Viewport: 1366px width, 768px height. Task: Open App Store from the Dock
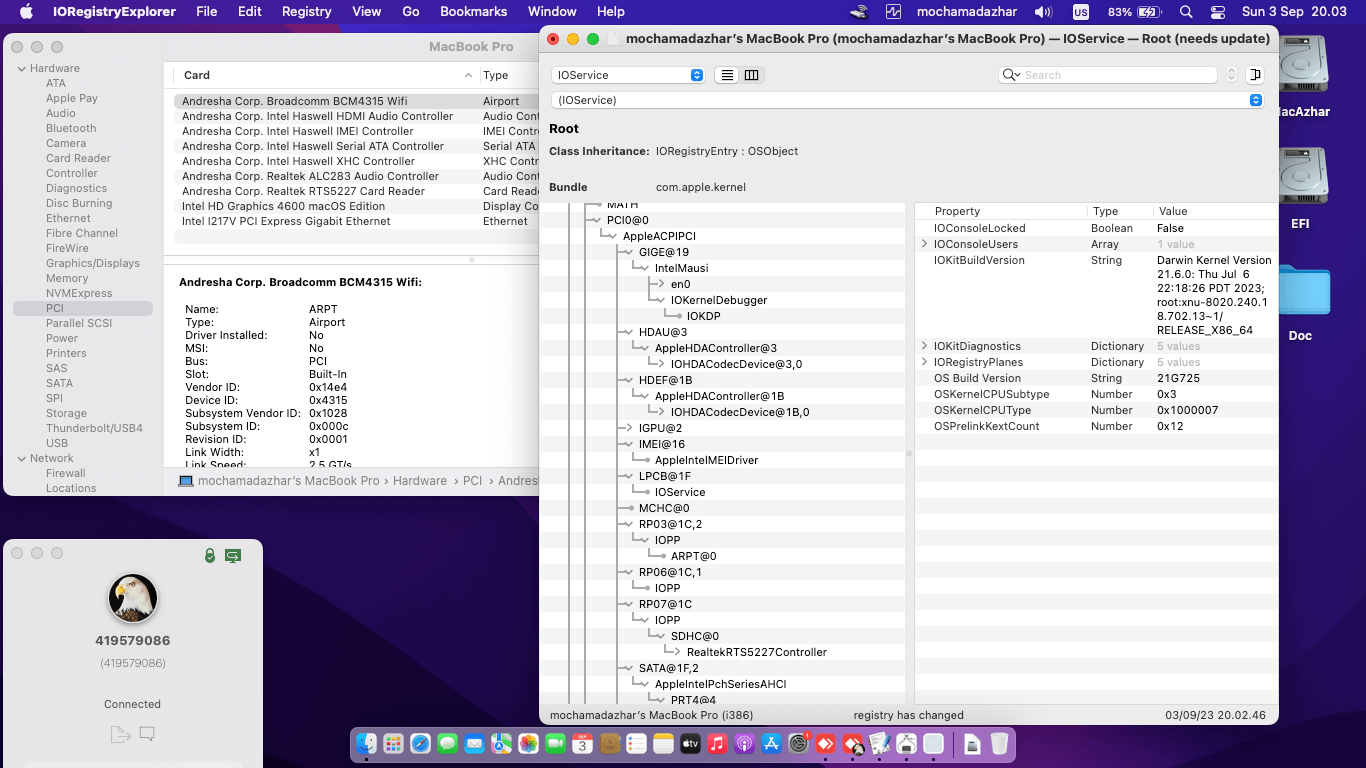click(771, 744)
